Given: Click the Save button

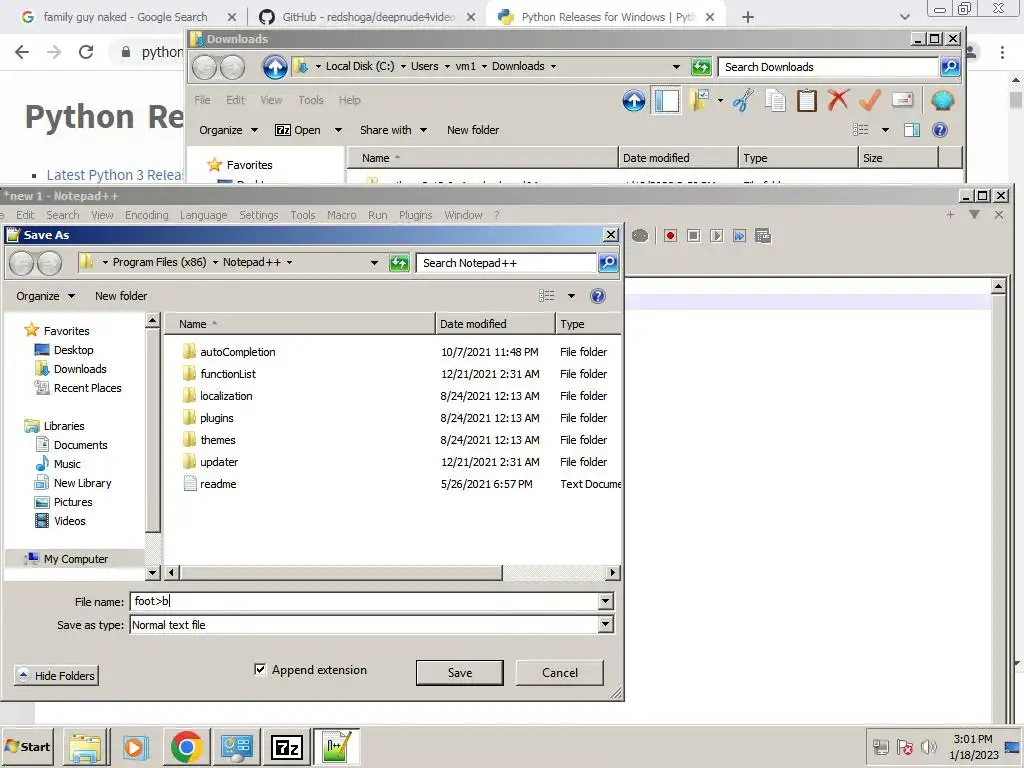Looking at the screenshot, I should tap(460, 673).
